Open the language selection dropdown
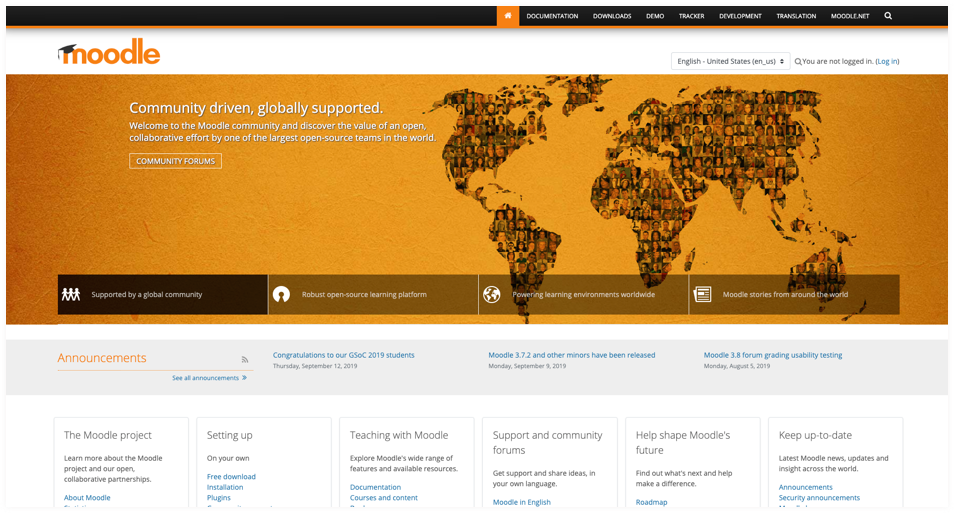954x513 pixels. 730,61
